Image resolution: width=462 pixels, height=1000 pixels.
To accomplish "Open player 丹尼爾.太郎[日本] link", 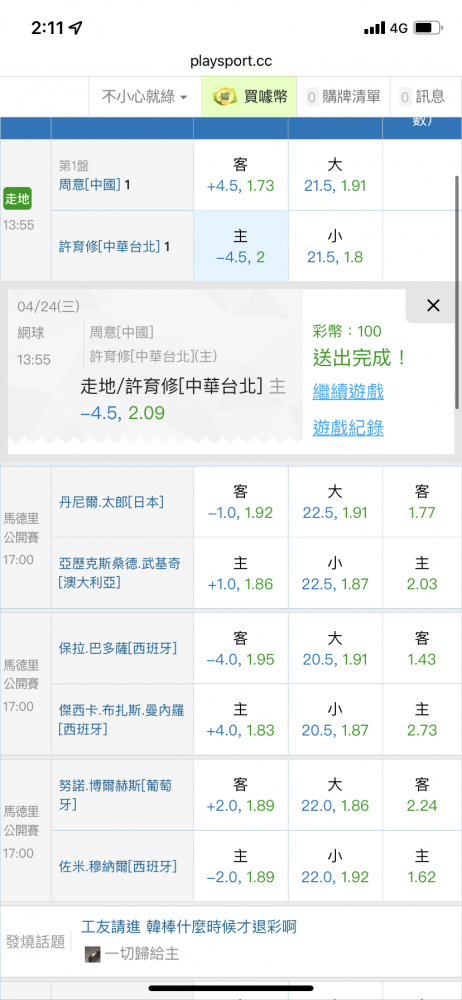I will tap(111, 503).
